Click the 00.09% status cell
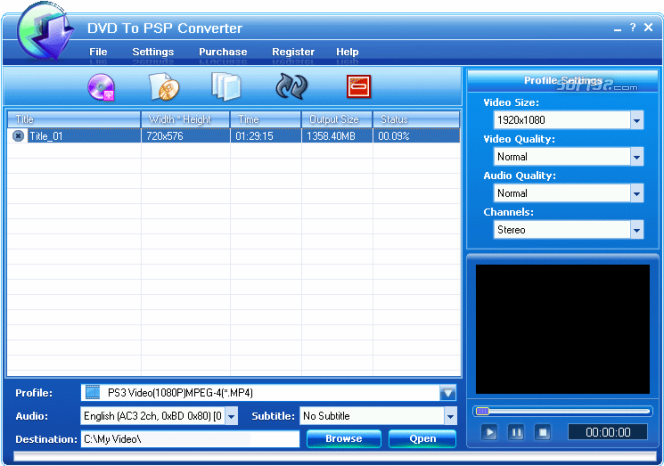664x466 pixels. point(416,136)
